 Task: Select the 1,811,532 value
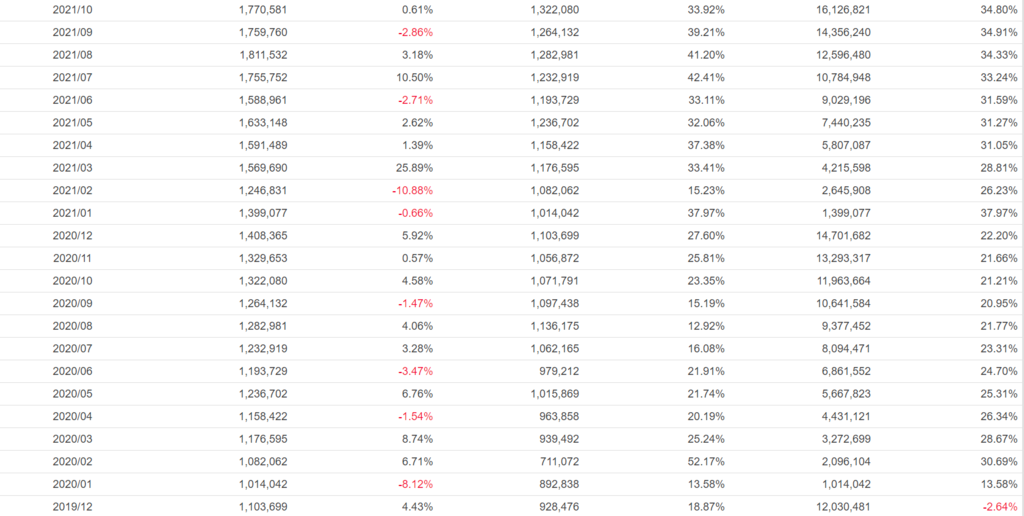pyautogui.click(x=264, y=55)
